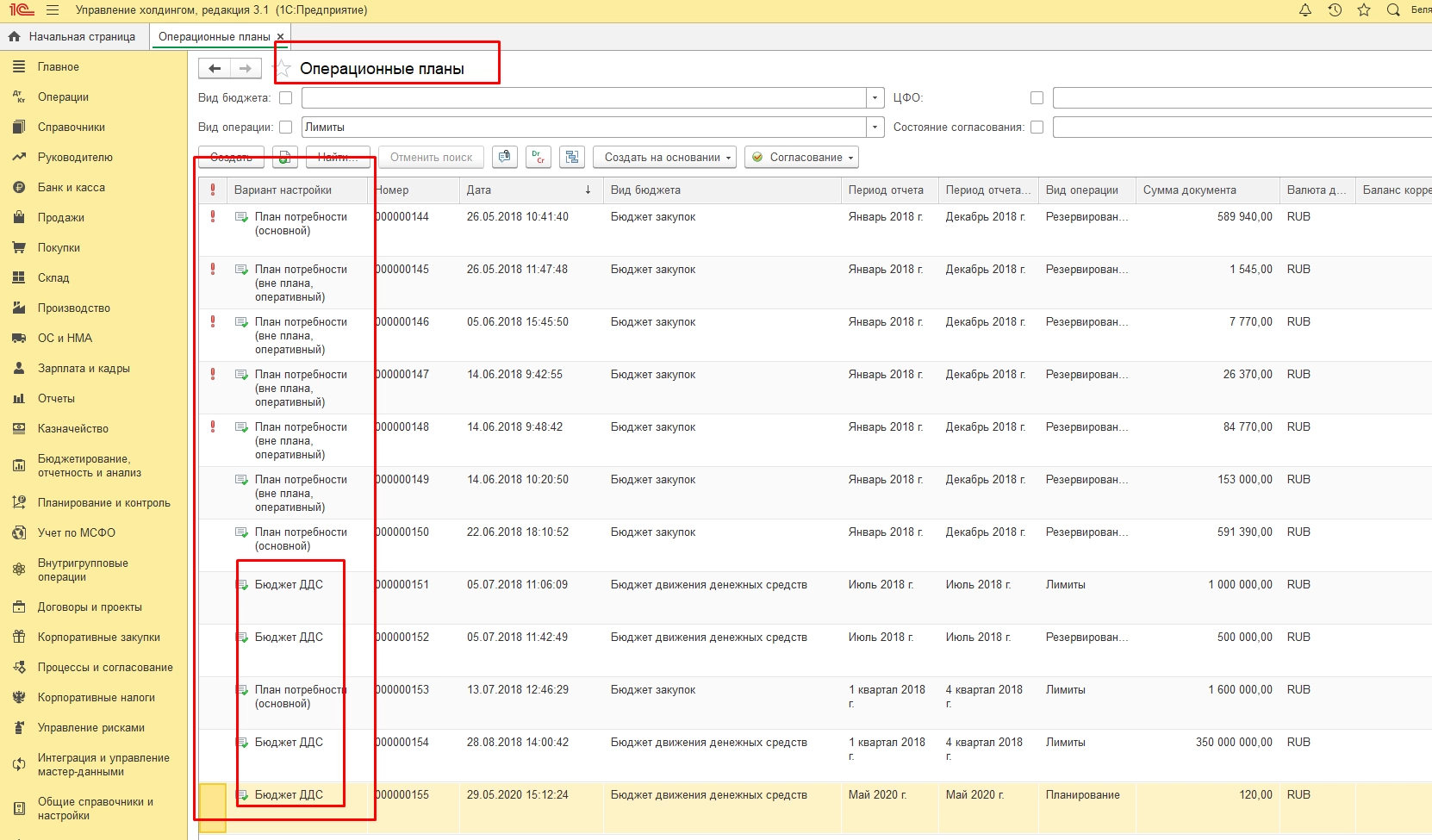Click the Состояние согласования input field
The image size is (1432, 840).
click(1241, 128)
